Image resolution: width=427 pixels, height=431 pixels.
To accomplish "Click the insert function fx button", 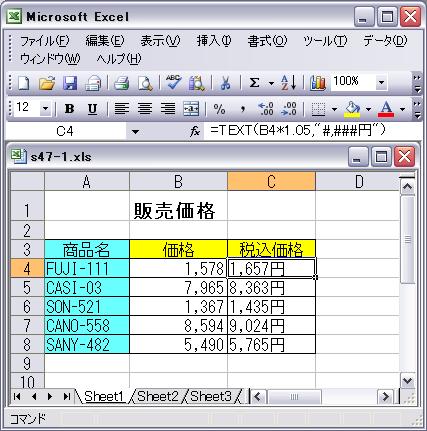I will pyautogui.click(x=195, y=132).
